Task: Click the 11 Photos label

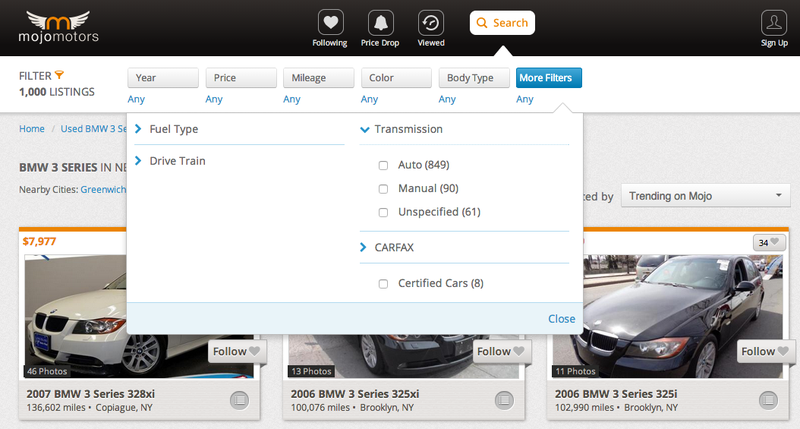Action: pos(575,371)
